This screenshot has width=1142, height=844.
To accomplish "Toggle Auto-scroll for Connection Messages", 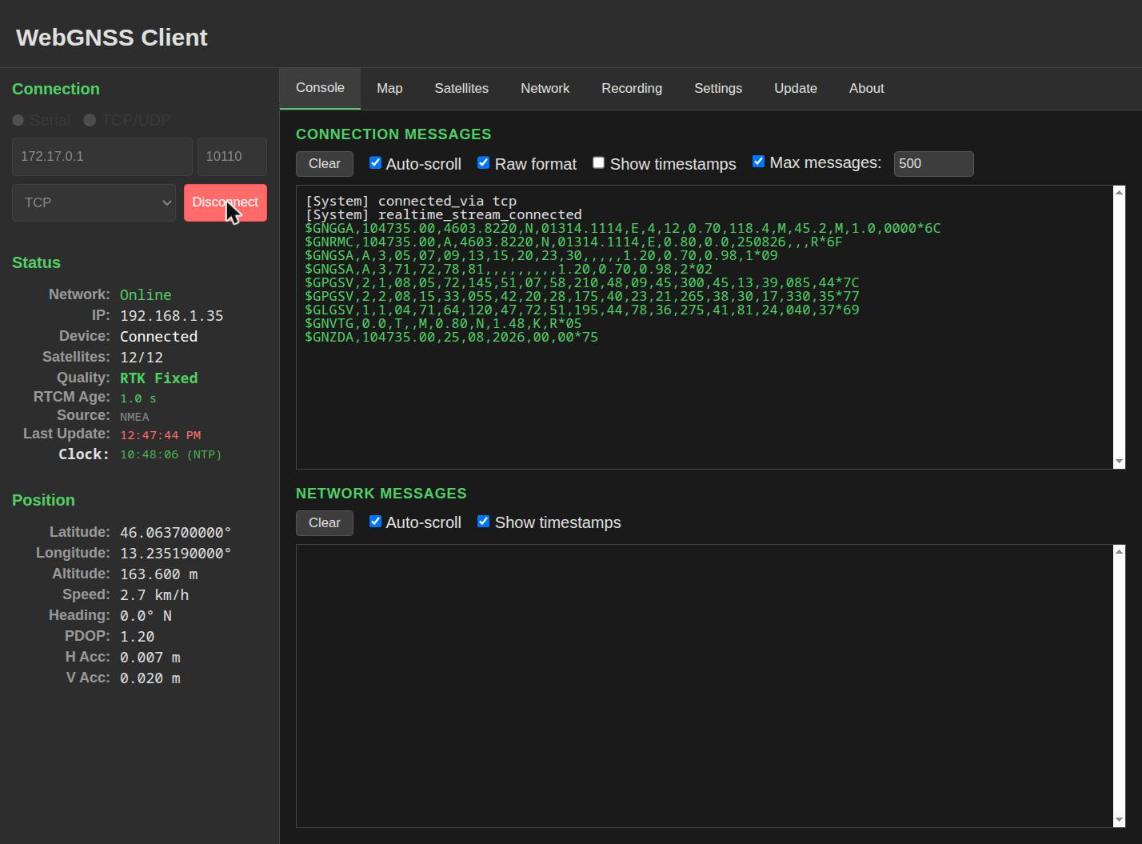I will [375, 162].
